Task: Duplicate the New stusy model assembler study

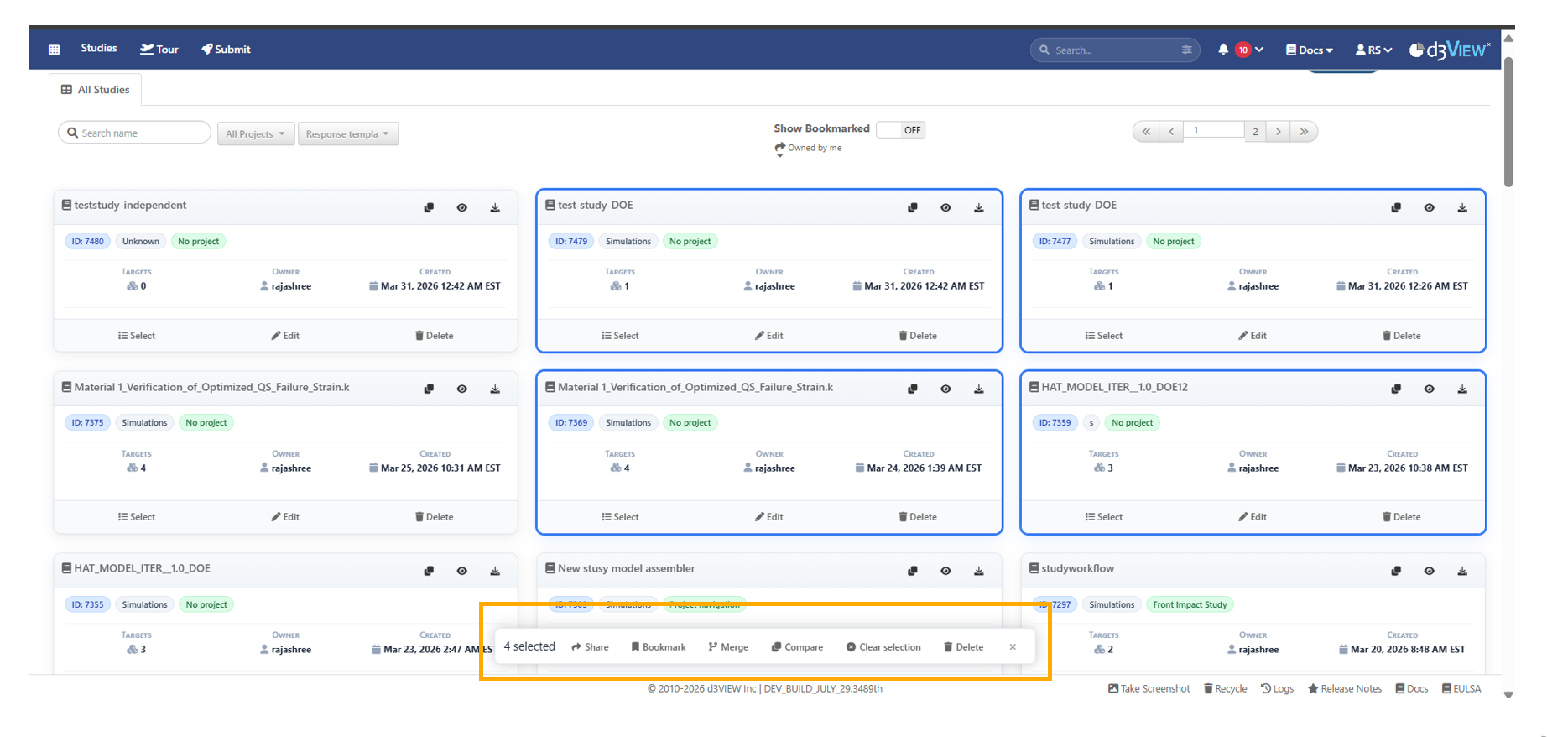Action: 913,572
